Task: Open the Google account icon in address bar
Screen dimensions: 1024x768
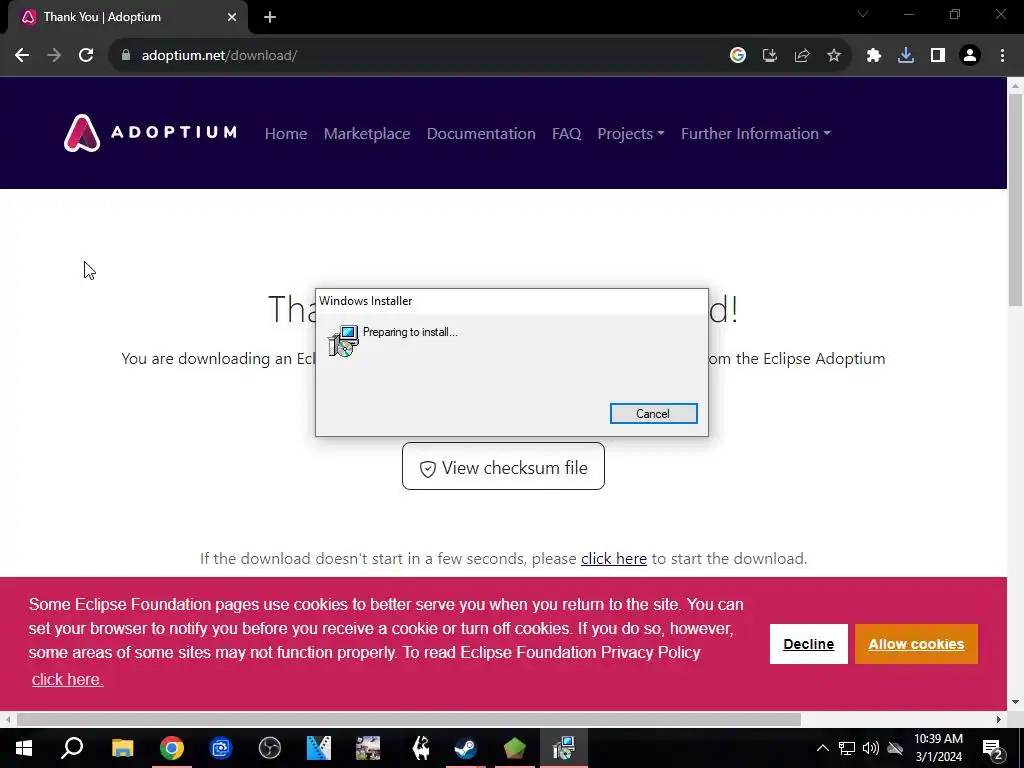Action: [x=738, y=56]
